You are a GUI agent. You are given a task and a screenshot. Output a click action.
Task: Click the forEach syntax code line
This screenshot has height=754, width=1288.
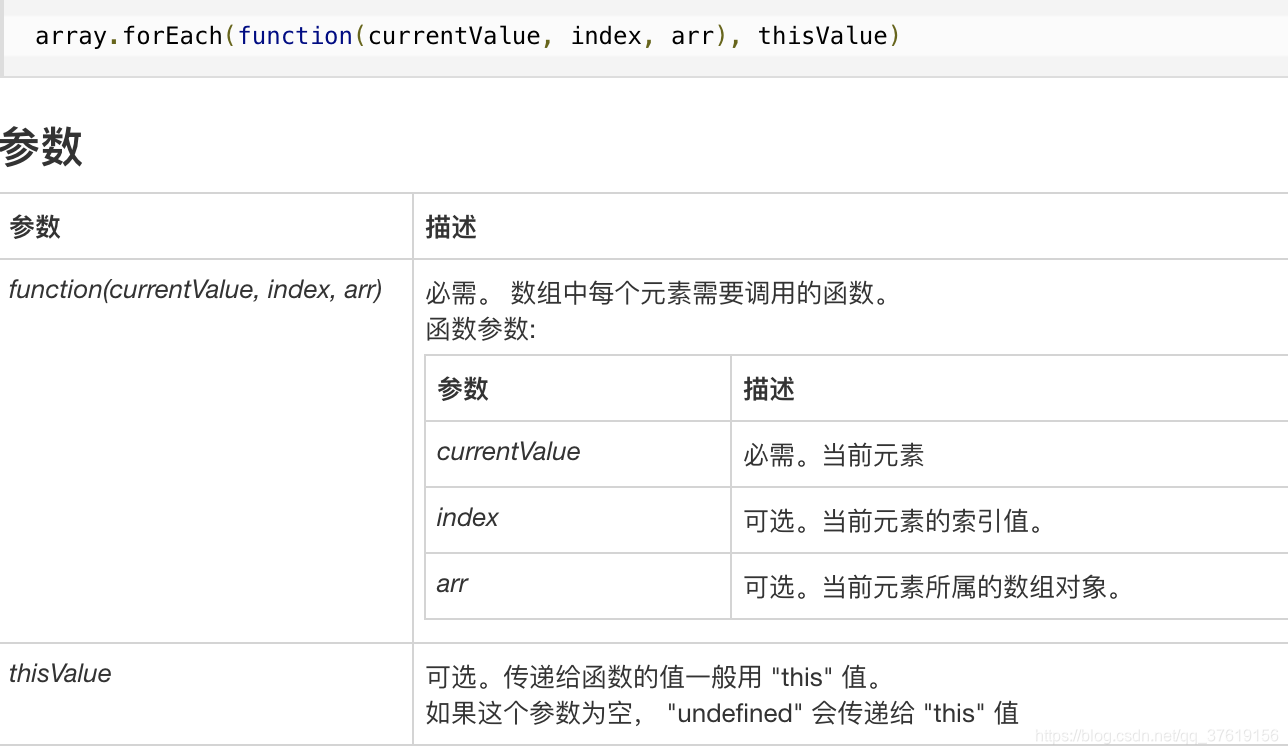click(468, 37)
